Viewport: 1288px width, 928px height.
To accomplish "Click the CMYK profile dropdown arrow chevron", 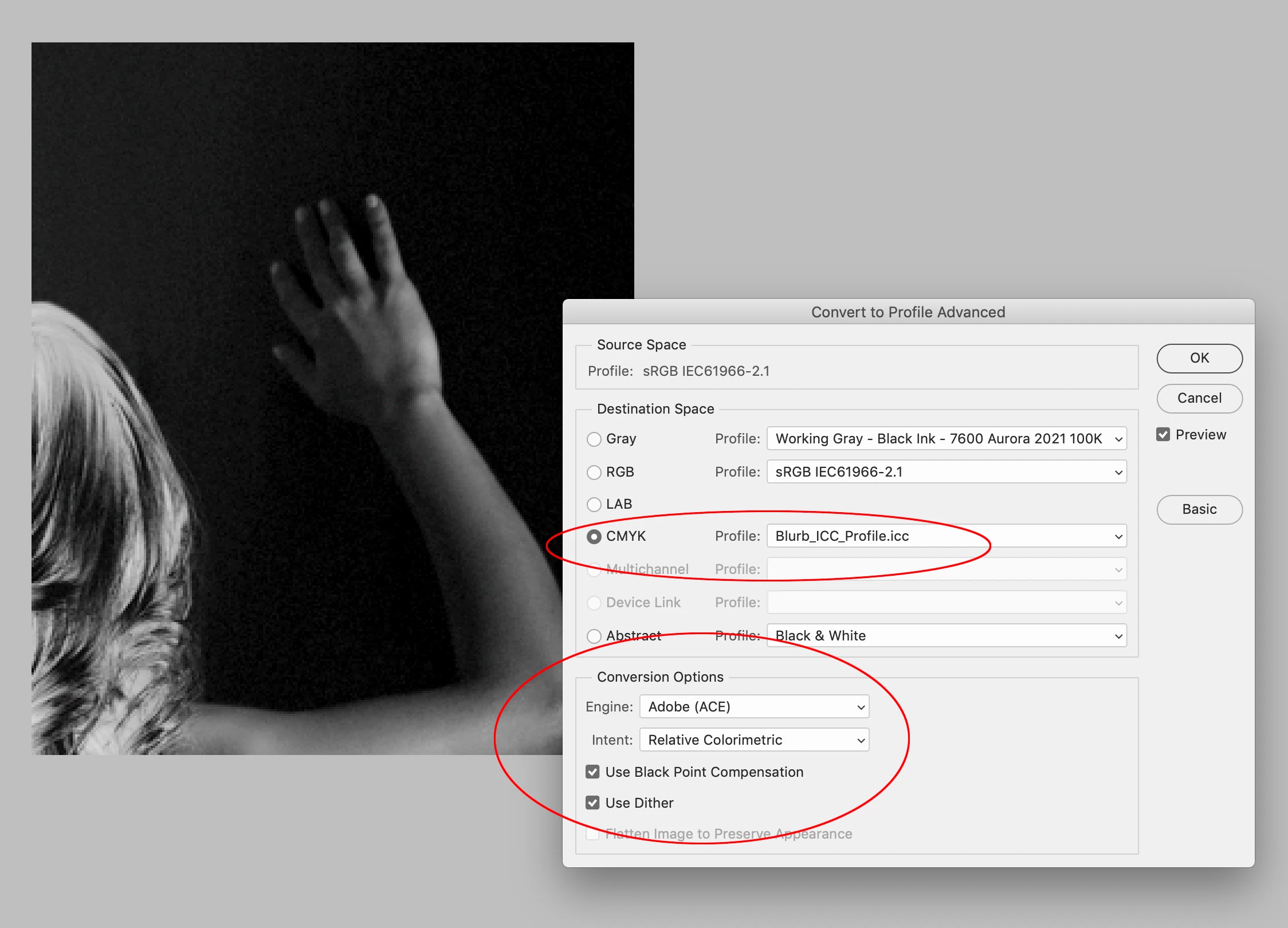I will pyautogui.click(x=1118, y=537).
